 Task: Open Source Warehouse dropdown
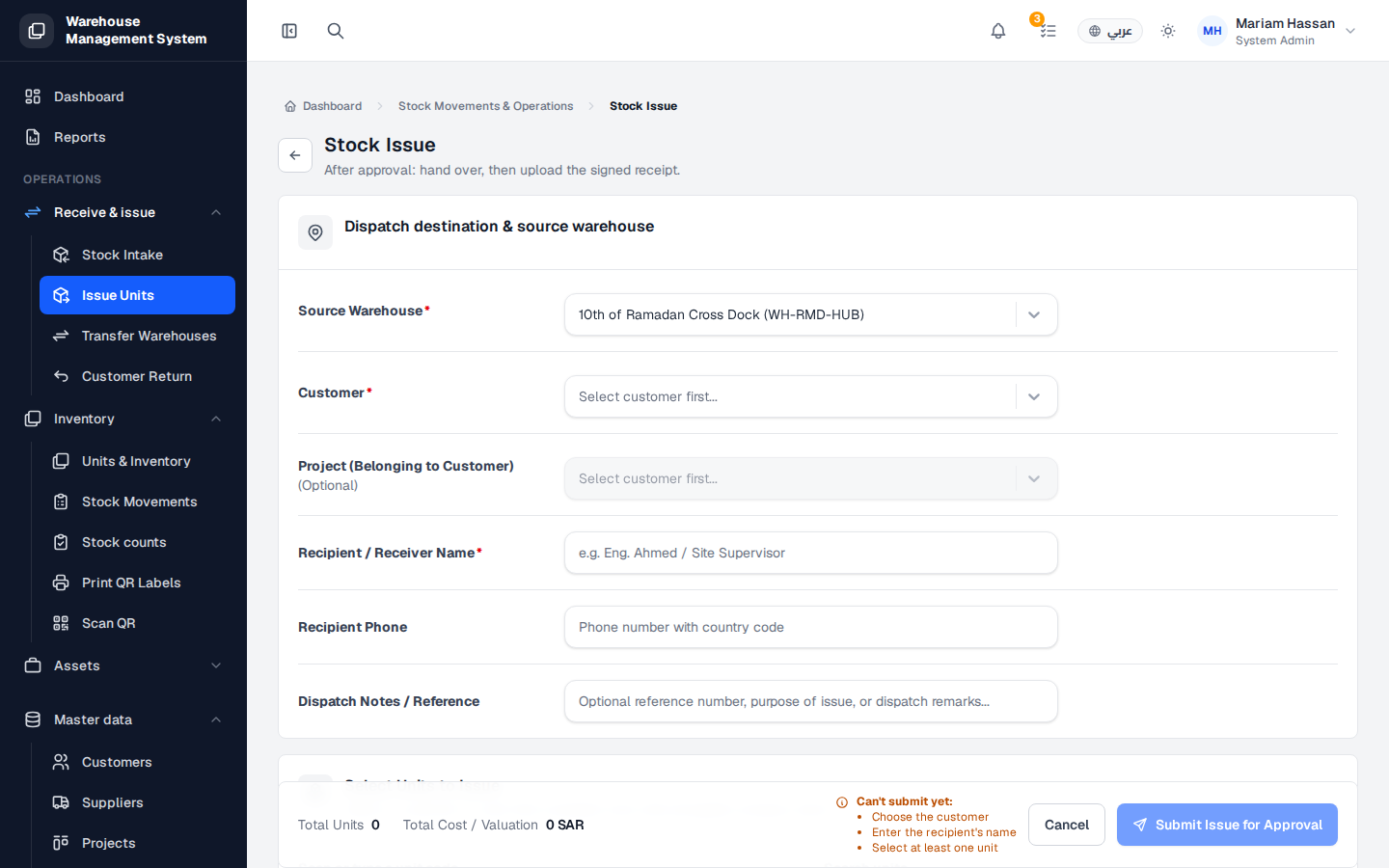pyautogui.click(x=811, y=314)
